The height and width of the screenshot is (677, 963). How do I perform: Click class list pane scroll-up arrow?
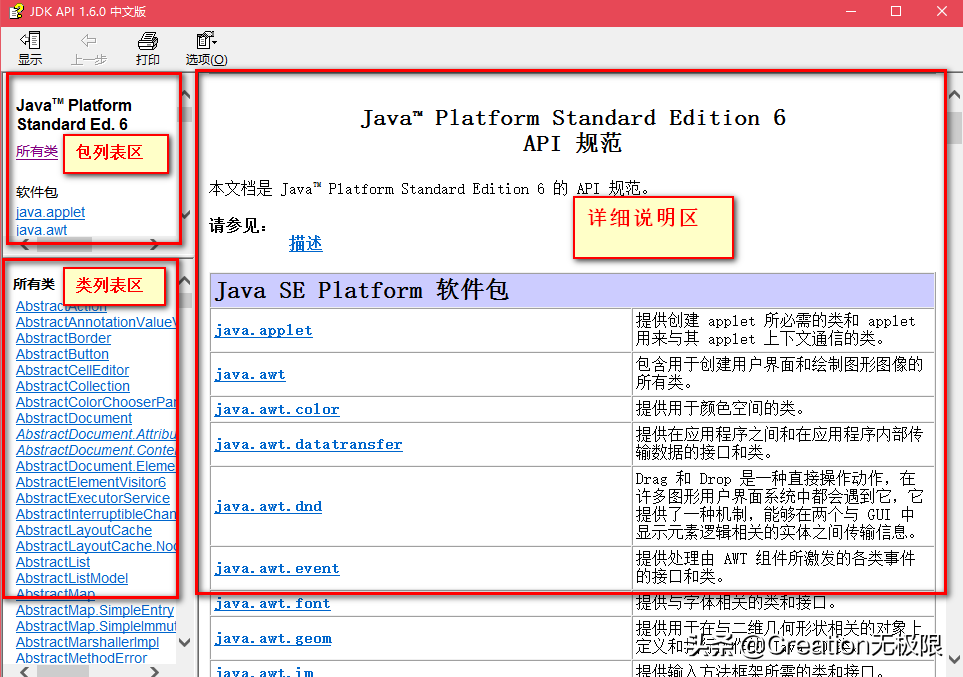(184, 281)
